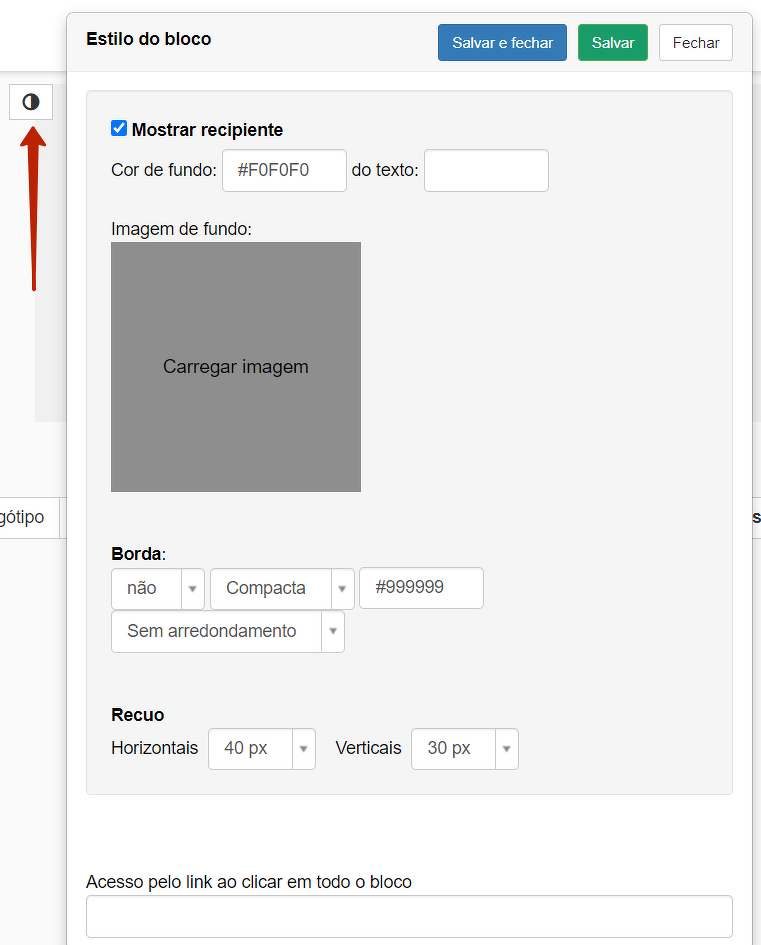This screenshot has height=945, width=761.
Task: Toggle the Mostrar recipiente checkbox
Action: click(119, 129)
